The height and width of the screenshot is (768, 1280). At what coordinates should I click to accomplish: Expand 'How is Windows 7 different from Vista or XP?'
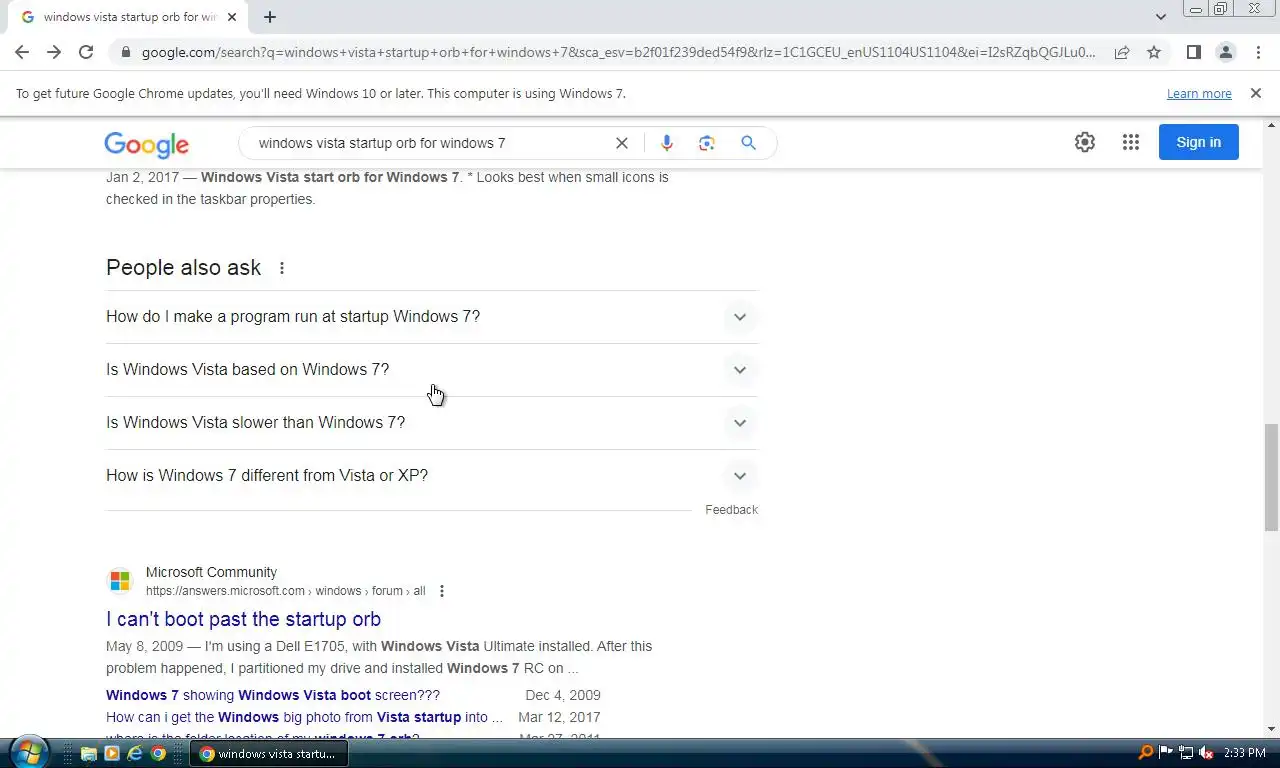(432, 476)
